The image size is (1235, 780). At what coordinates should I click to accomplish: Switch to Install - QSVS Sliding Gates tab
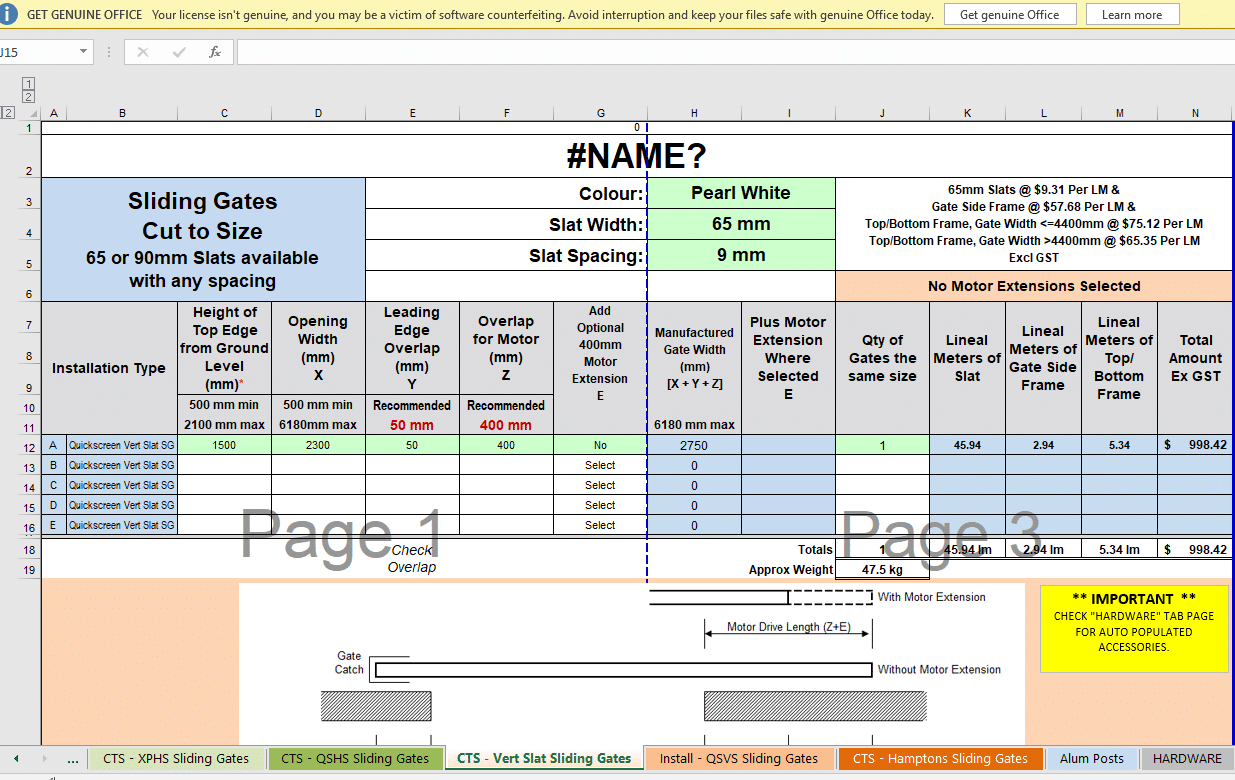739,759
